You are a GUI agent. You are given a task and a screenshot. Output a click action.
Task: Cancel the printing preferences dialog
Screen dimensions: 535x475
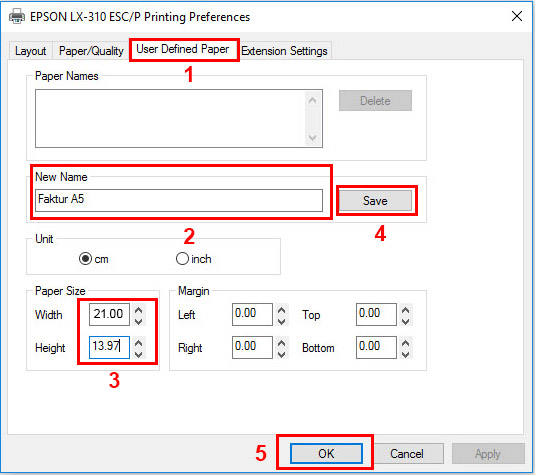pos(407,454)
